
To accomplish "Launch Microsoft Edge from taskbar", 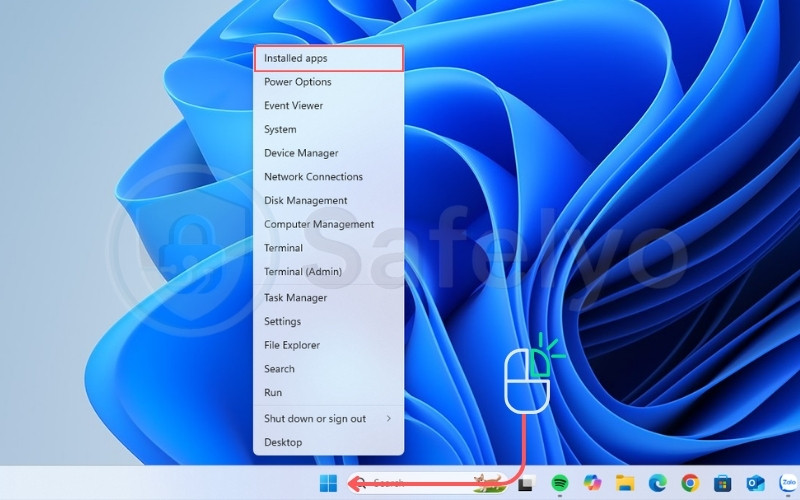I will pos(657,483).
